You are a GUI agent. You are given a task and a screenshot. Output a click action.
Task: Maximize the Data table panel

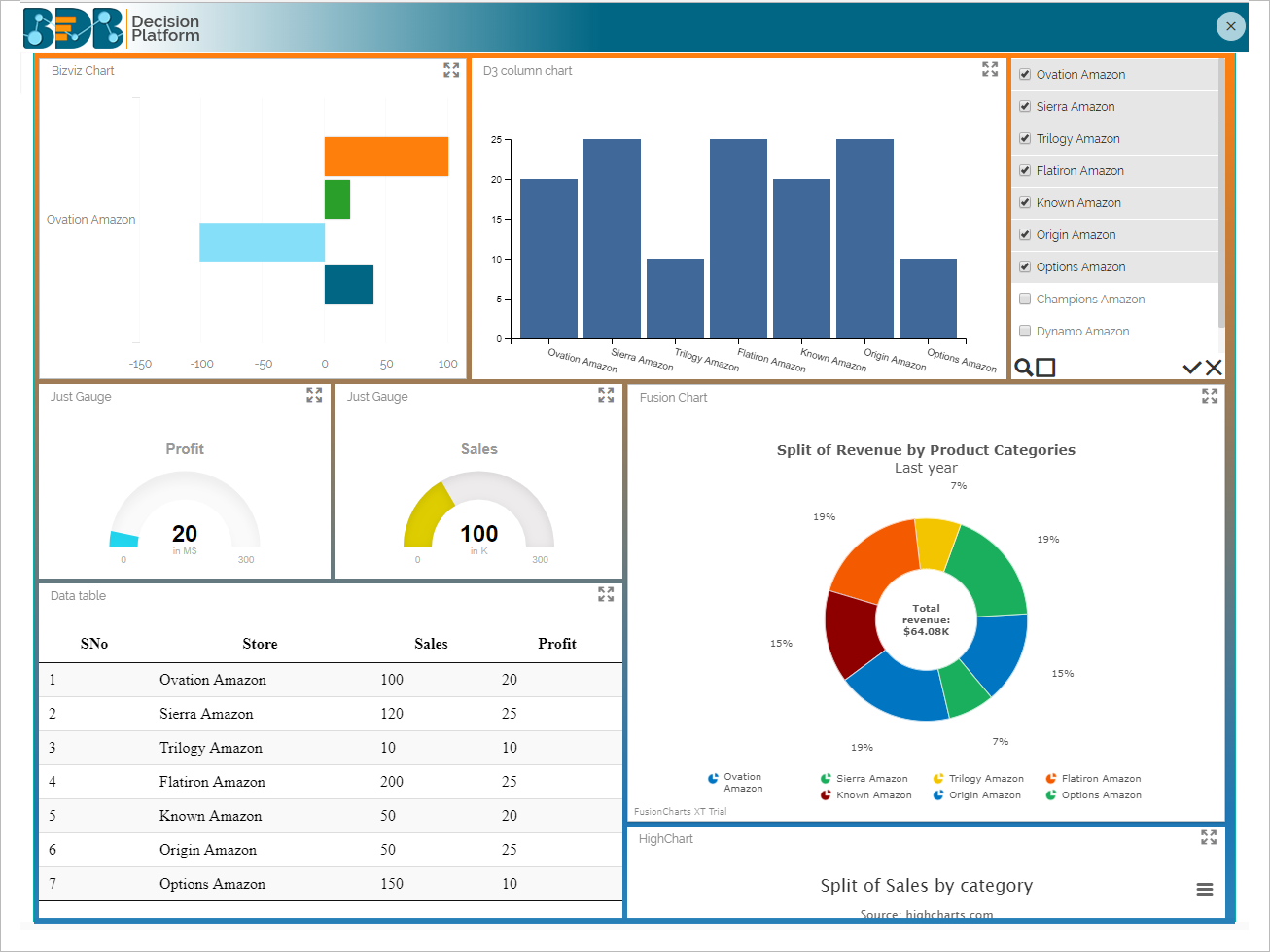point(606,594)
